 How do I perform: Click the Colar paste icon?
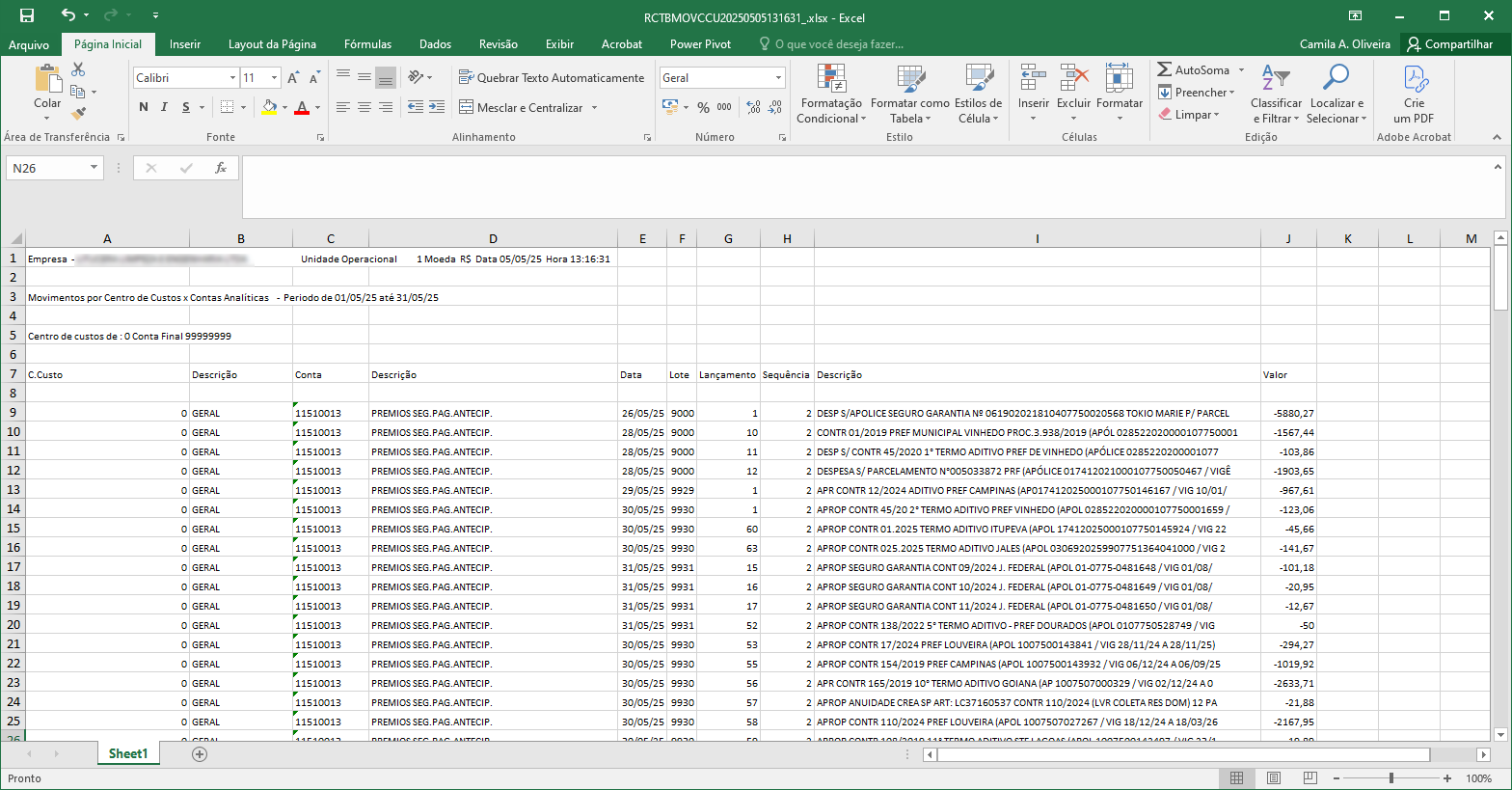[x=47, y=80]
